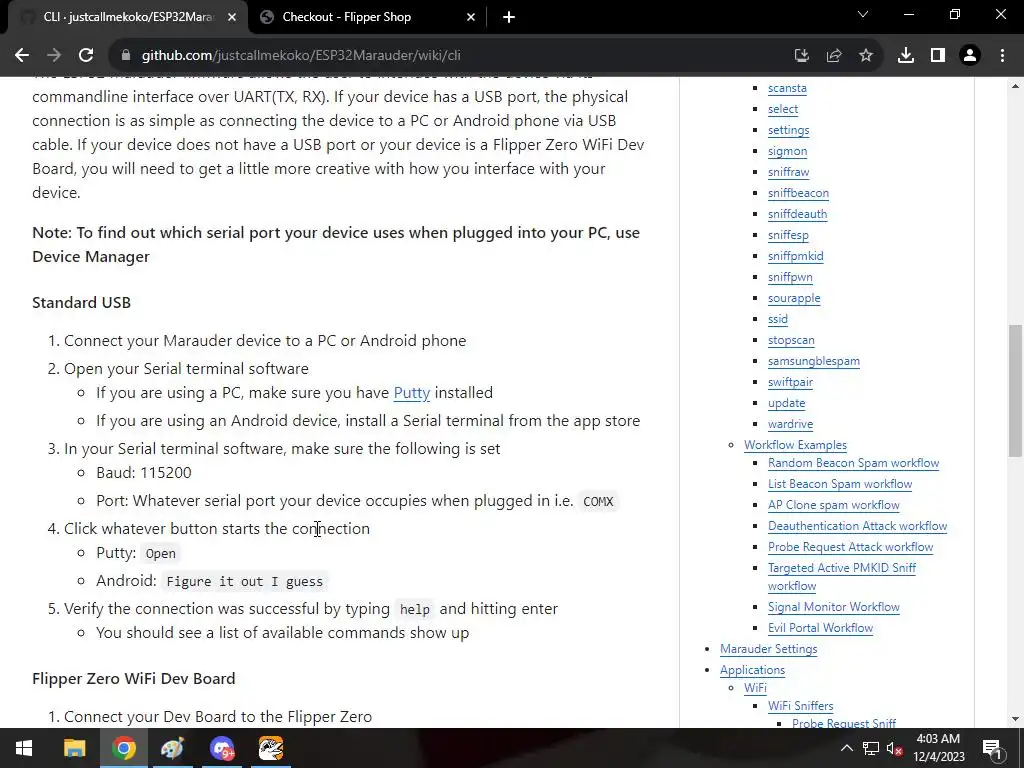
Task: Click the address bar URL
Action: pyautogui.click(x=301, y=56)
